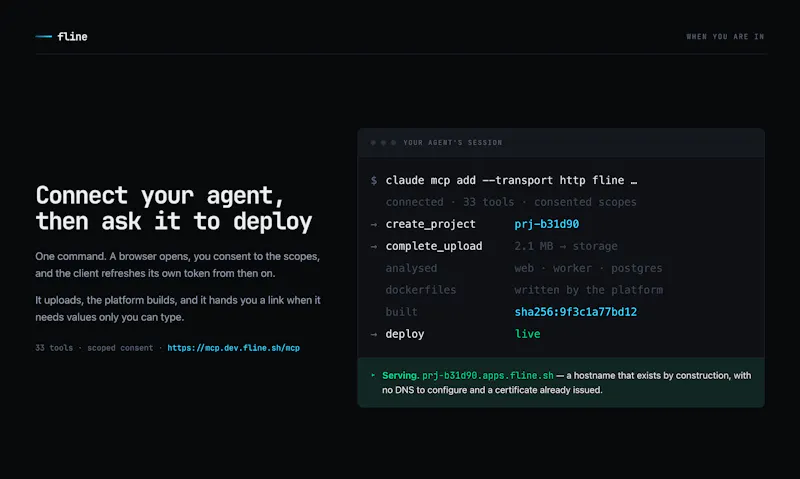Click the project id prj-b31d90 in the create_project row
The width and height of the screenshot is (800, 479).
coord(546,224)
